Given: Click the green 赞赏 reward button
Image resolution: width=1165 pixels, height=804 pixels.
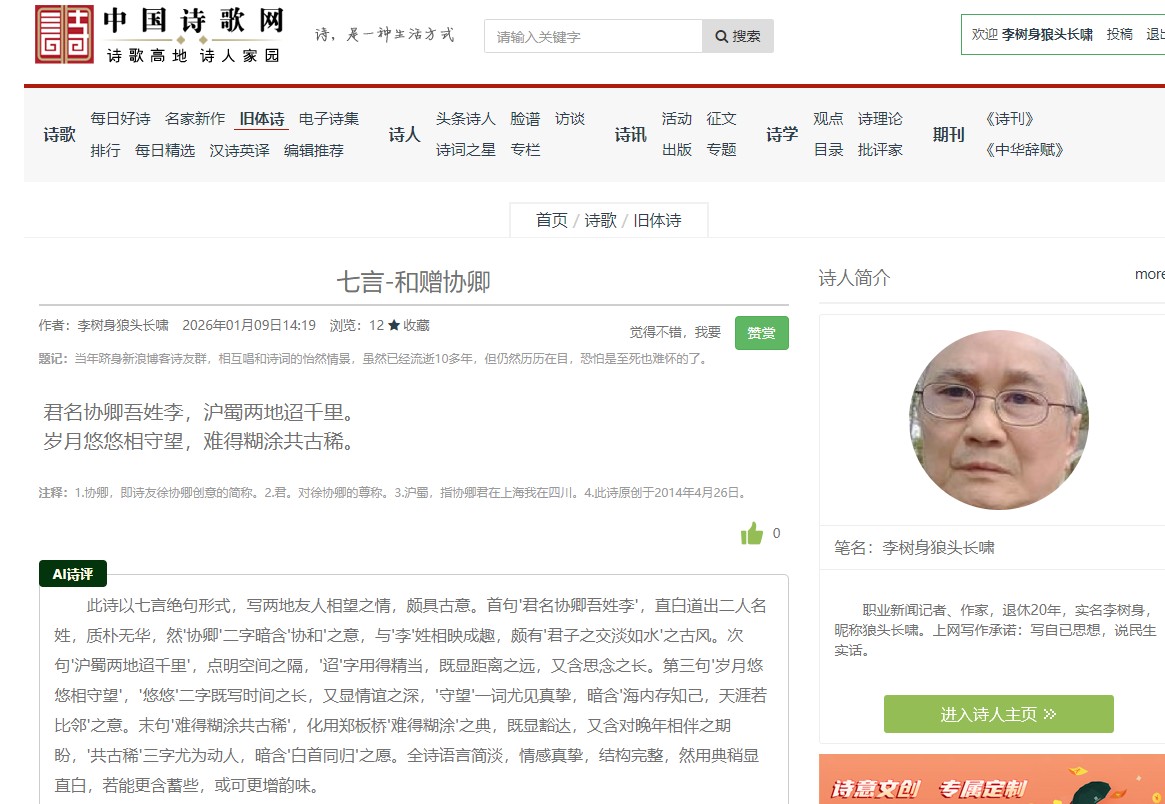Looking at the screenshot, I should click(x=761, y=333).
